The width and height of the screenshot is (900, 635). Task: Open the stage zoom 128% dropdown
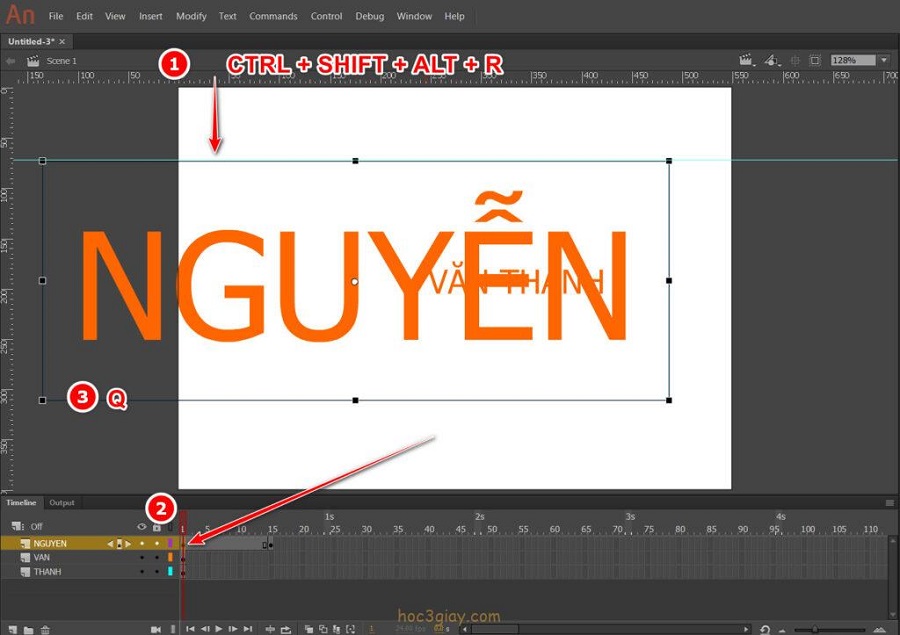[883, 61]
